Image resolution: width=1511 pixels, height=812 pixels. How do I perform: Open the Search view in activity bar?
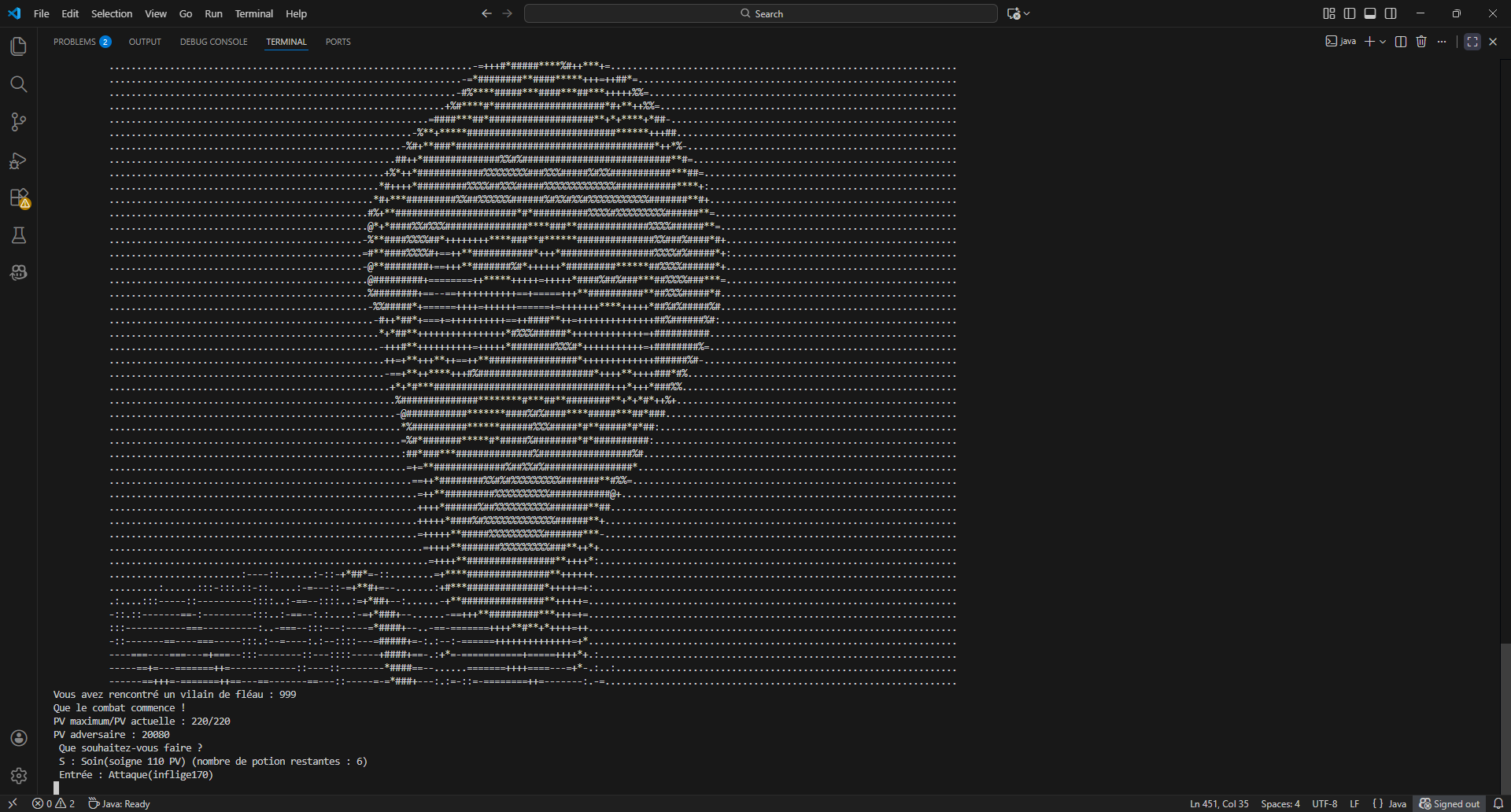coord(19,84)
